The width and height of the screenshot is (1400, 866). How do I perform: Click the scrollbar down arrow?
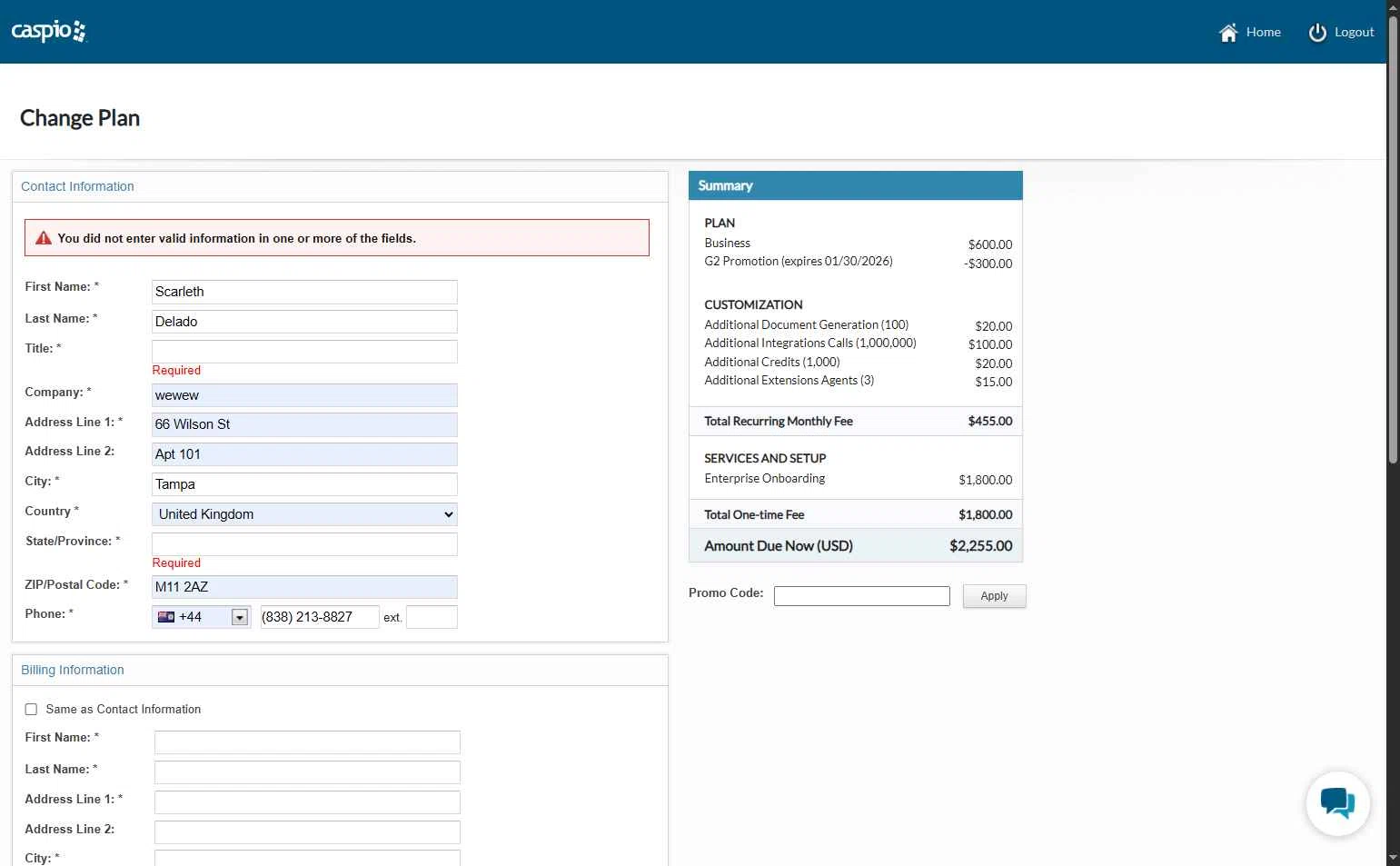1393,859
